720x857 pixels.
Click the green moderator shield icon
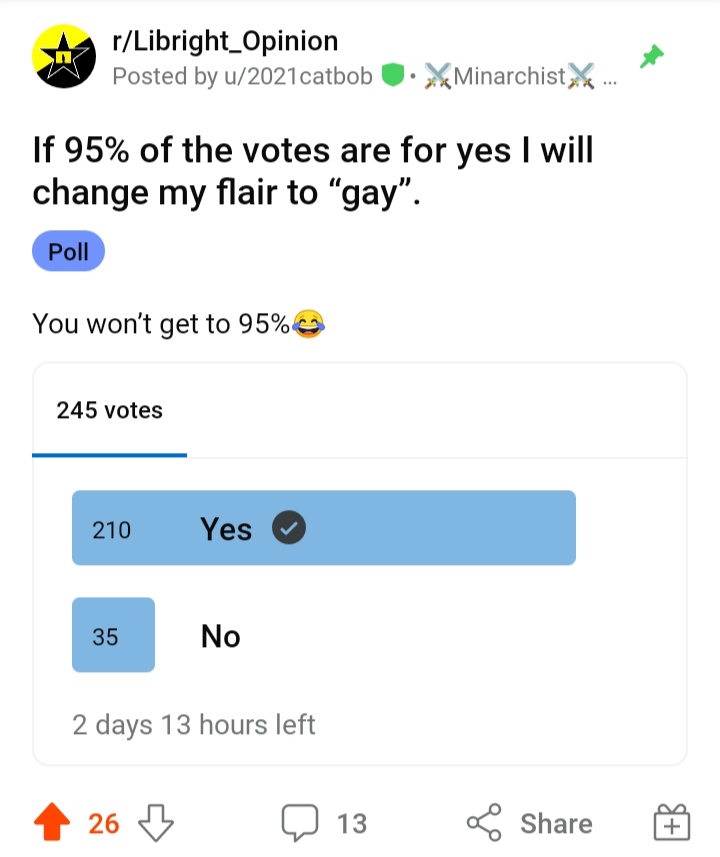click(394, 76)
